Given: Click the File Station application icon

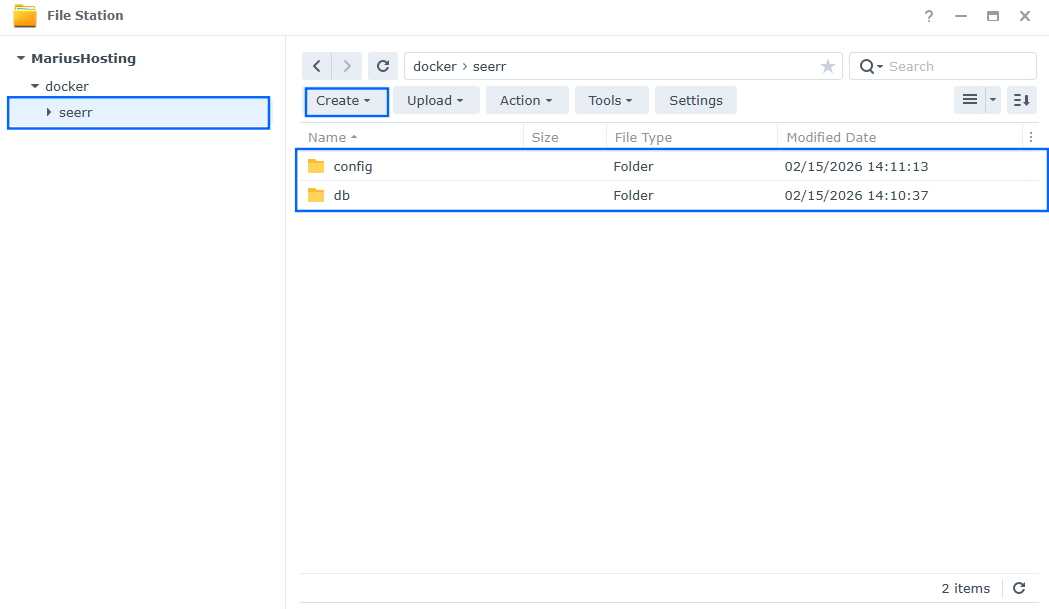Looking at the screenshot, I should (25, 15).
